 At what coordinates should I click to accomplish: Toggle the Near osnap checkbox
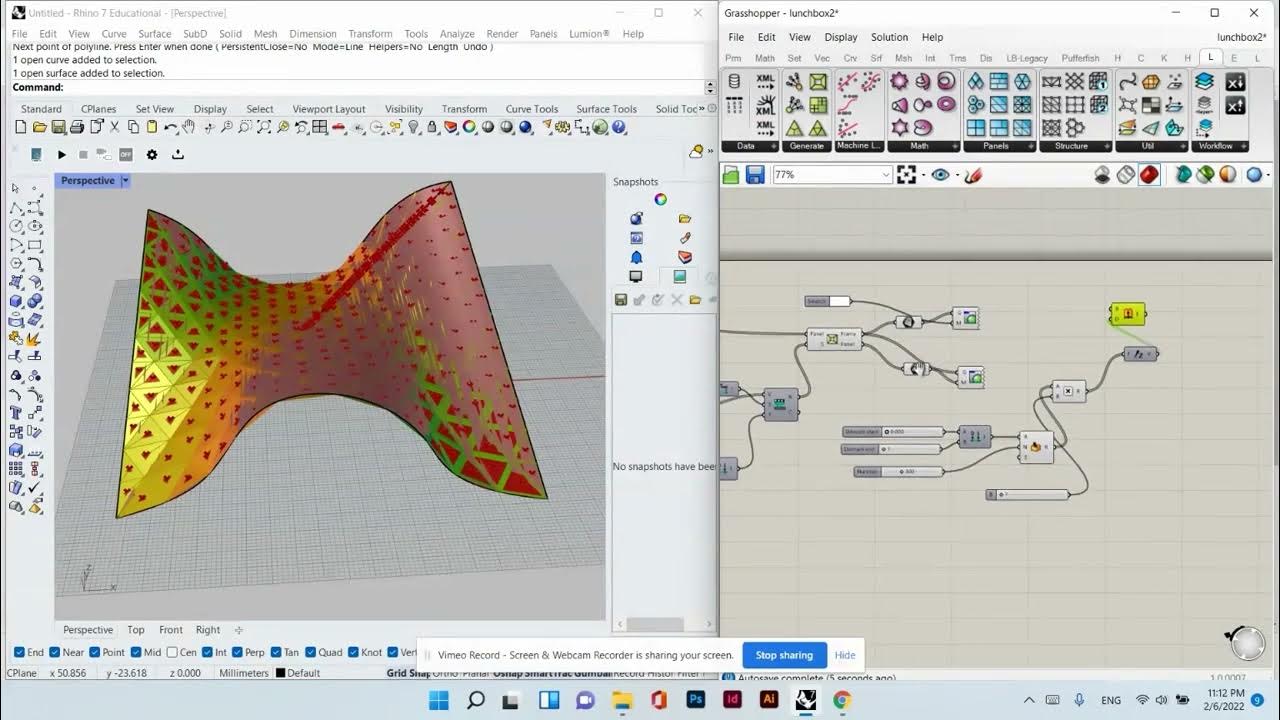pos(53,653)
